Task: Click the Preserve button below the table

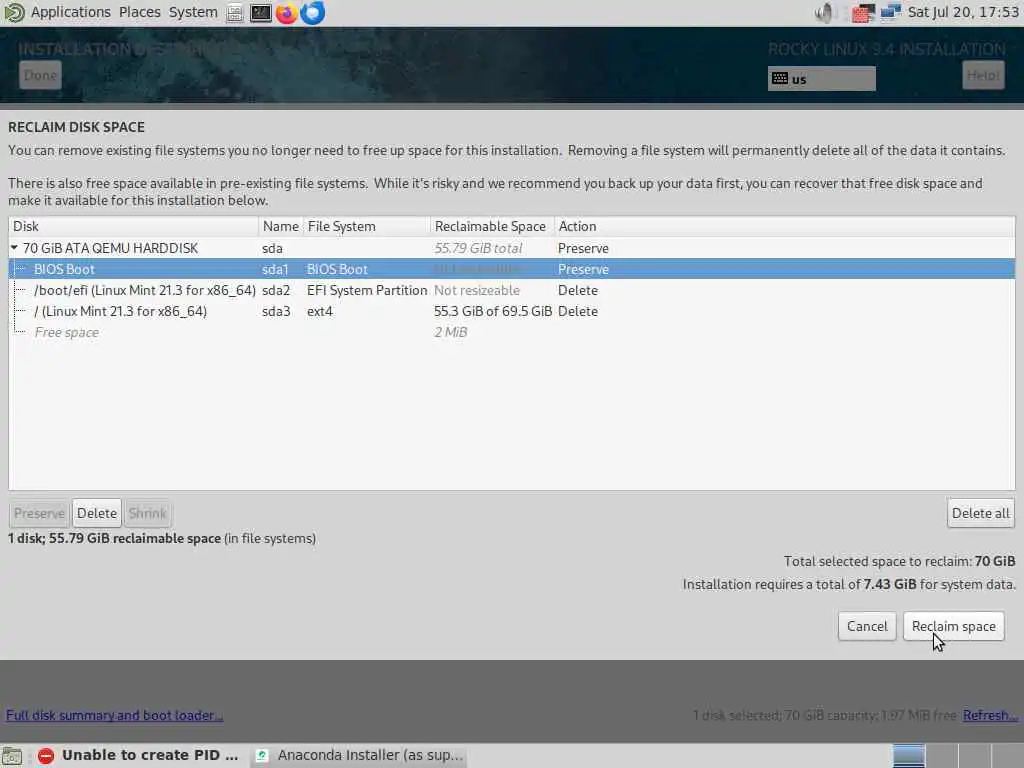Action: point(39,513)
